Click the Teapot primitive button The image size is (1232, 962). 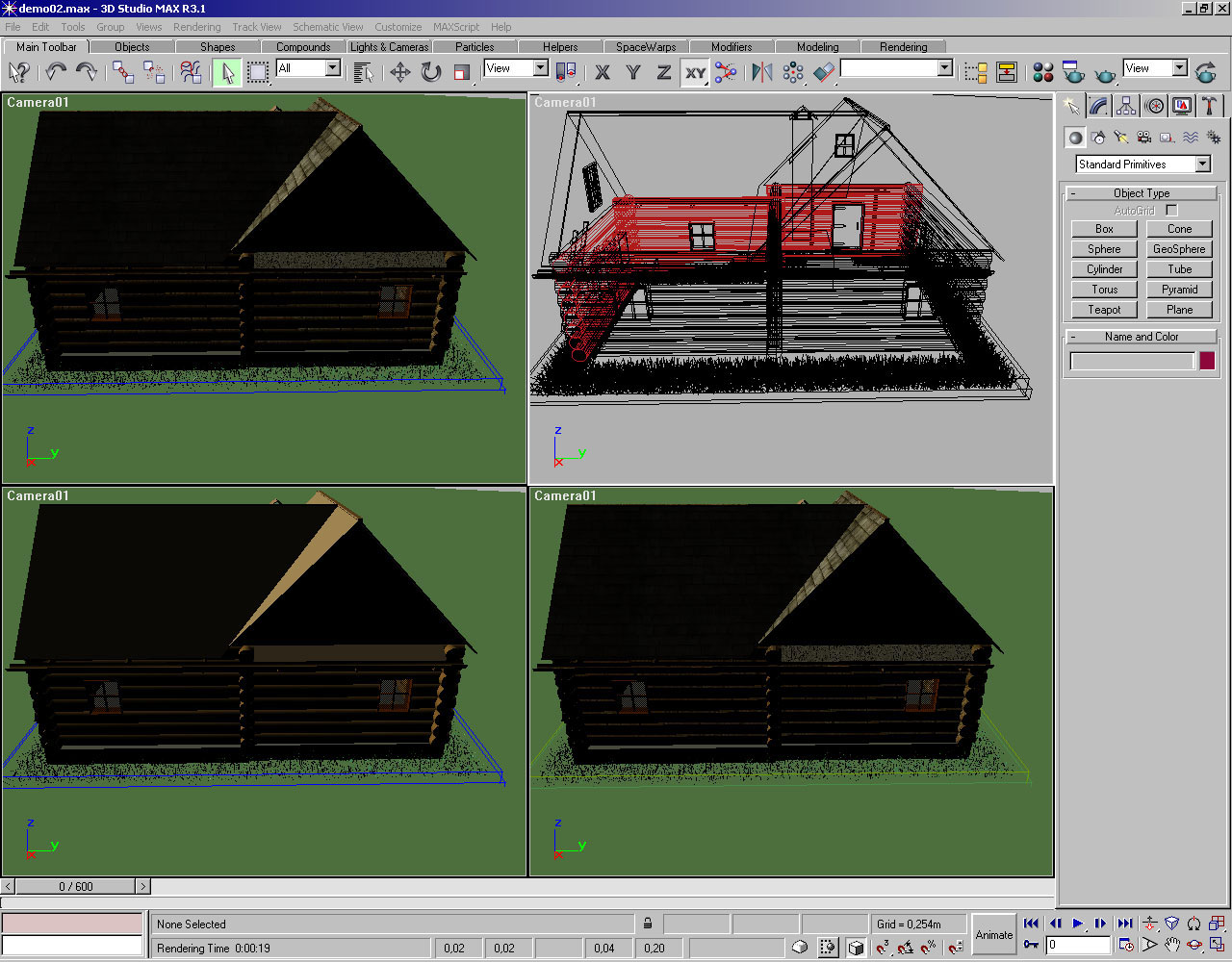tap(1104, 310)
